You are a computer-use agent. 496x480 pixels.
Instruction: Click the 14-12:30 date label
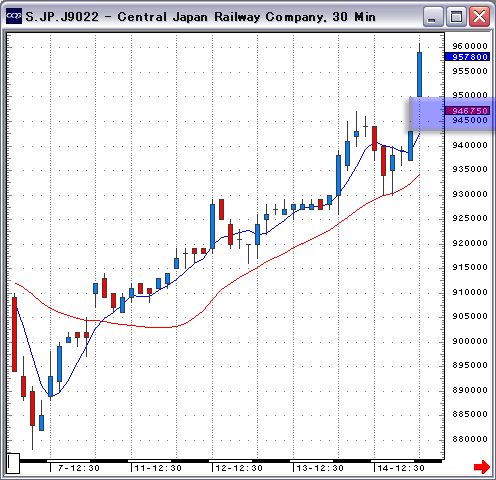[401, 468]
